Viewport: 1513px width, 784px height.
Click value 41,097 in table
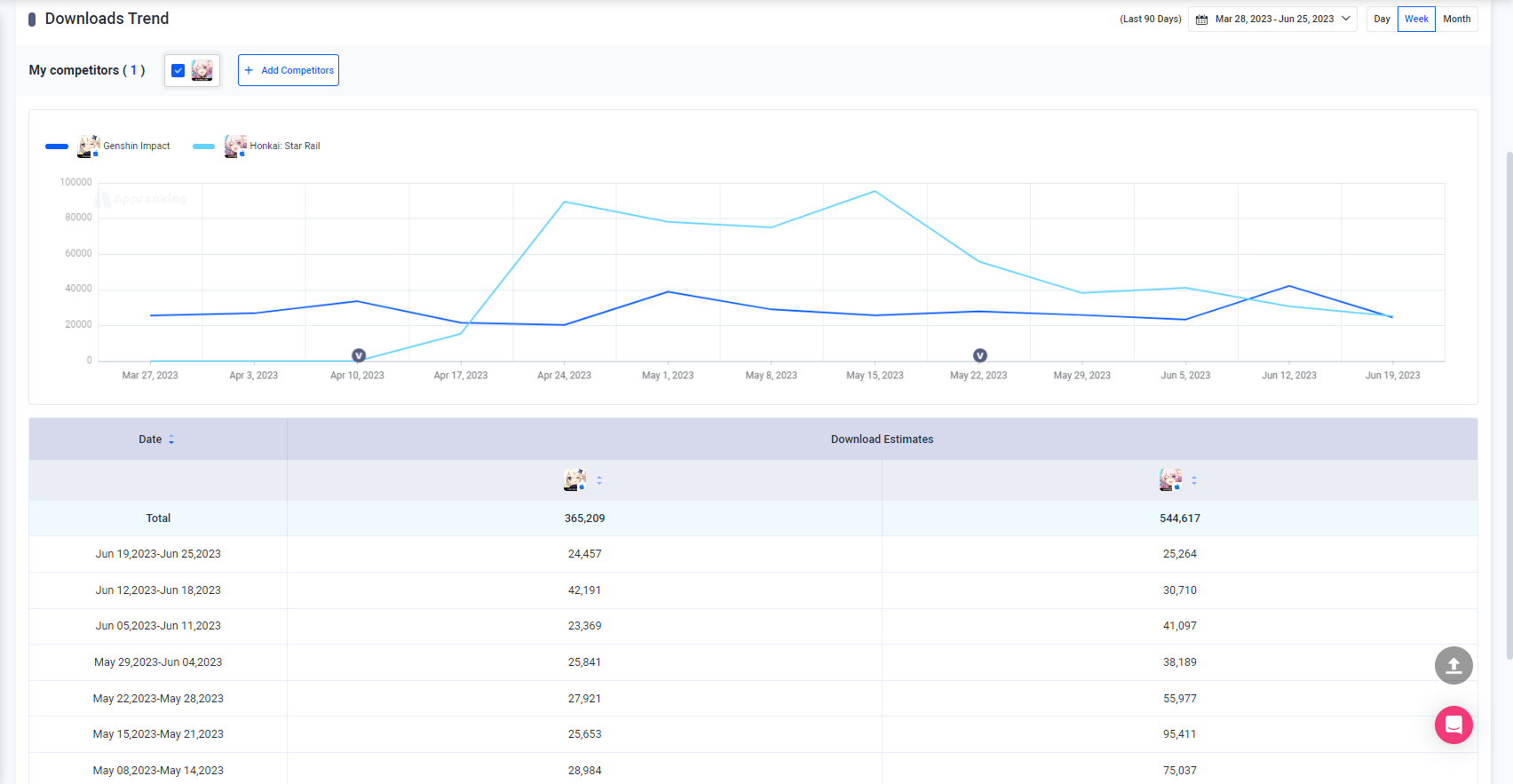click(x=1179, y=626)
